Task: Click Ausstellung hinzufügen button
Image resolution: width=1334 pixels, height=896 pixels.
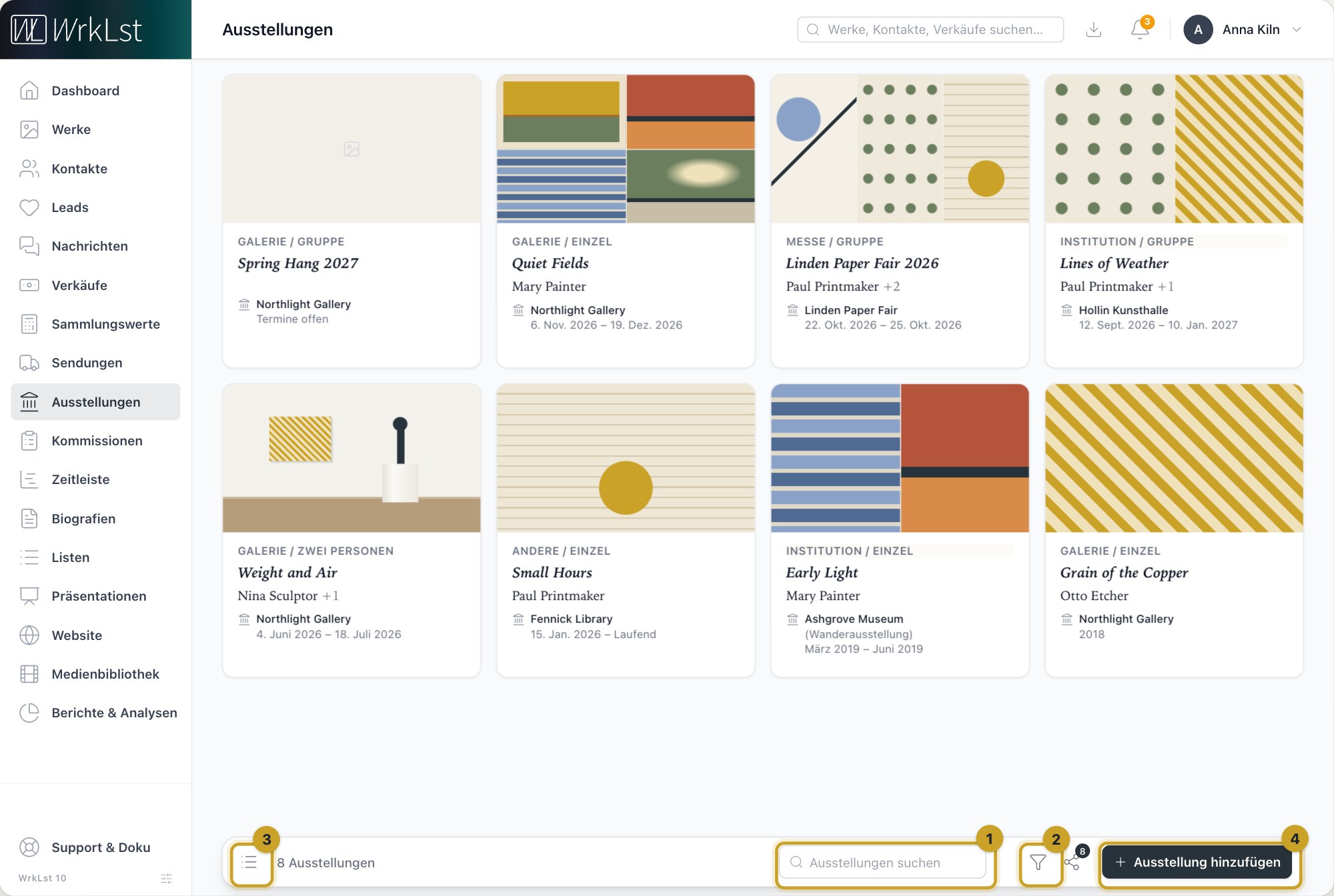Action: [x=1197, y=862]
